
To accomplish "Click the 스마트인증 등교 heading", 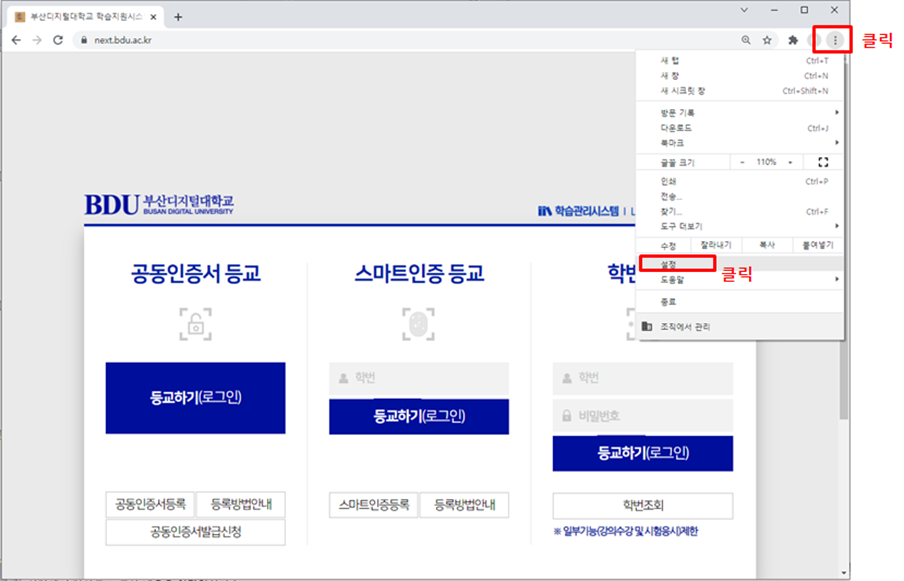I will click(419, 273).
